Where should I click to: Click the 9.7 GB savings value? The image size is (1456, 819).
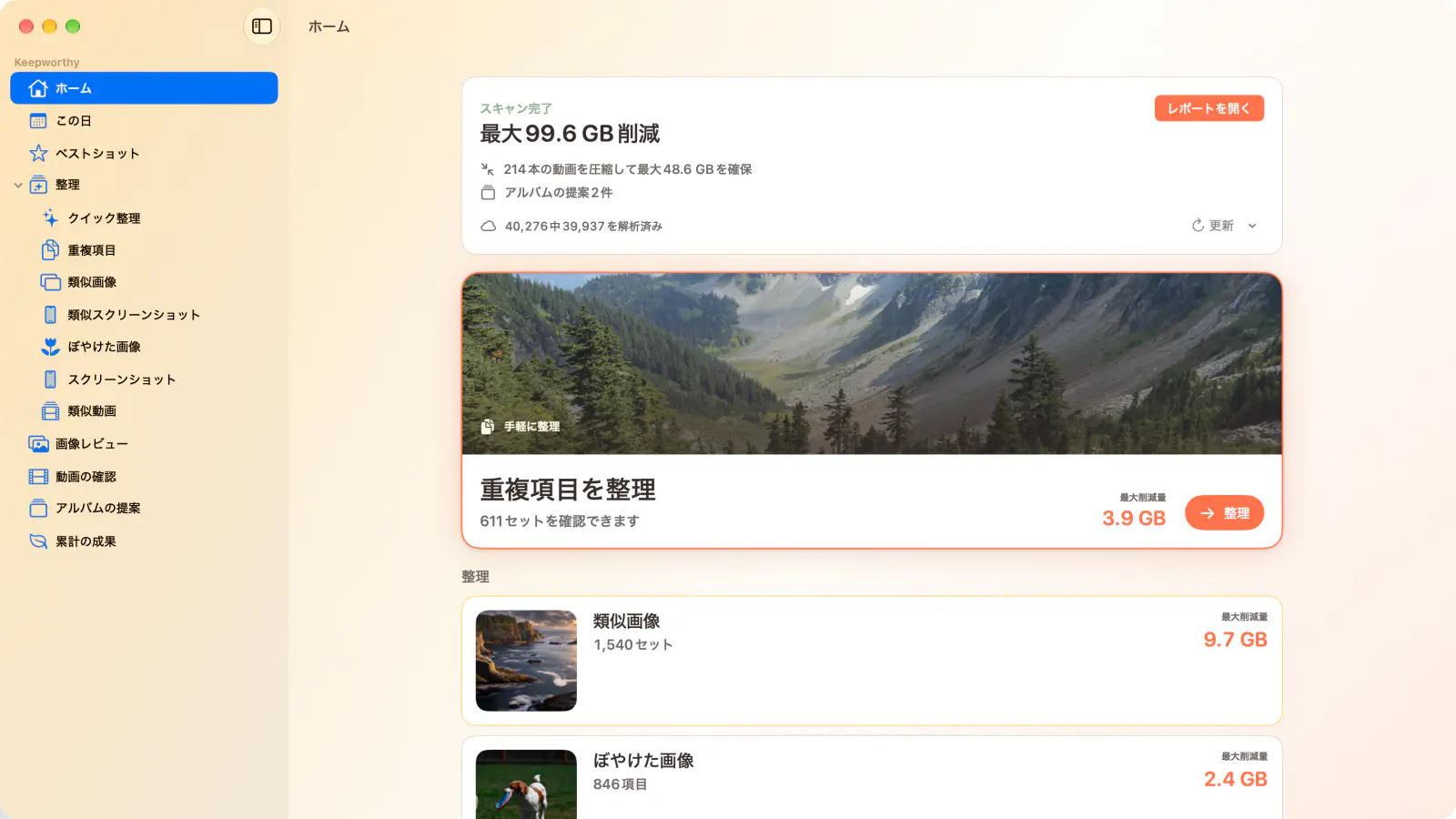pyautogui.click(x=1236, y=640)
